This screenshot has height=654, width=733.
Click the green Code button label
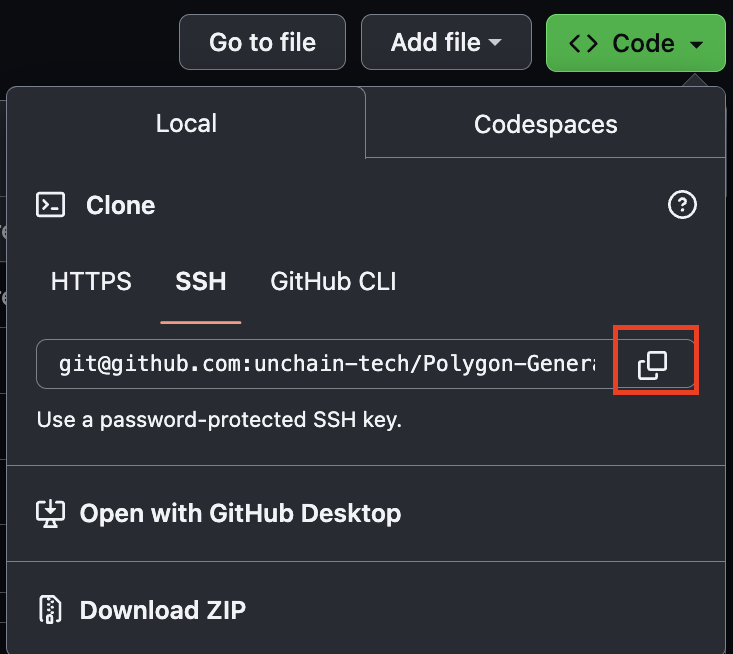coord(643,43)
